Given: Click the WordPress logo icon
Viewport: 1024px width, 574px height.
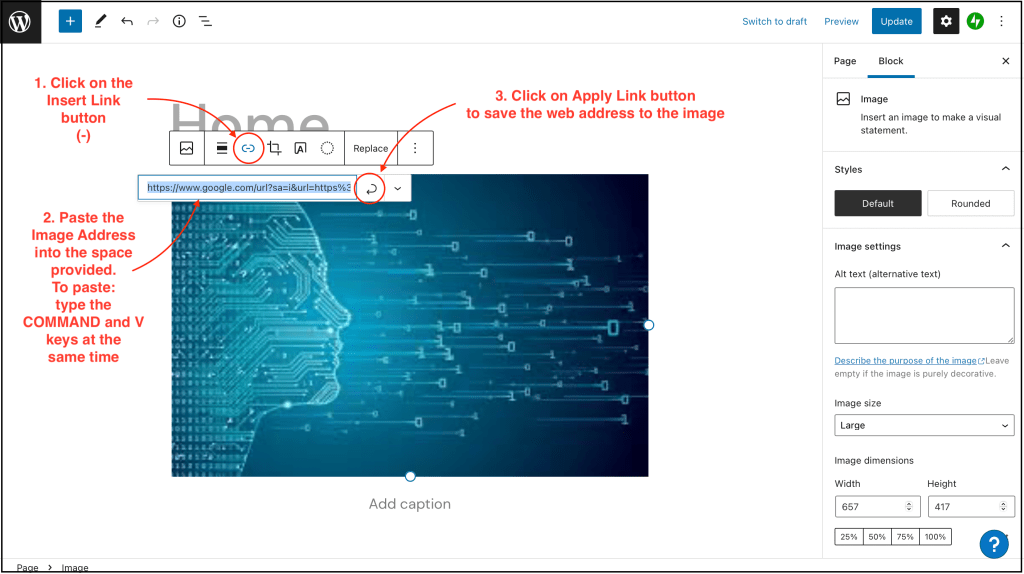Looking at the screenshot, I should (x=21, y=21).
